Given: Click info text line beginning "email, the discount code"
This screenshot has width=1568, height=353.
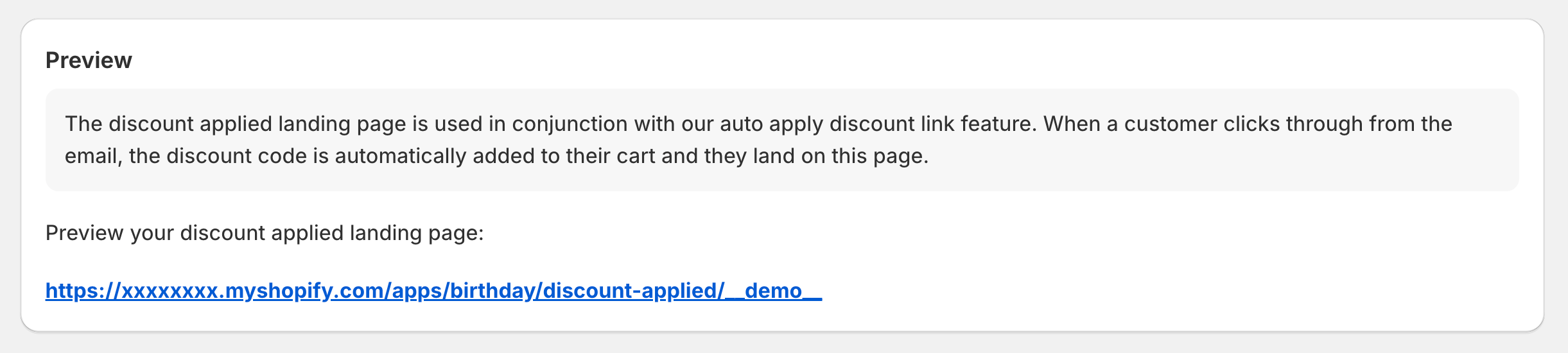Looking at the screenshot, I should (x=496, y=156).
